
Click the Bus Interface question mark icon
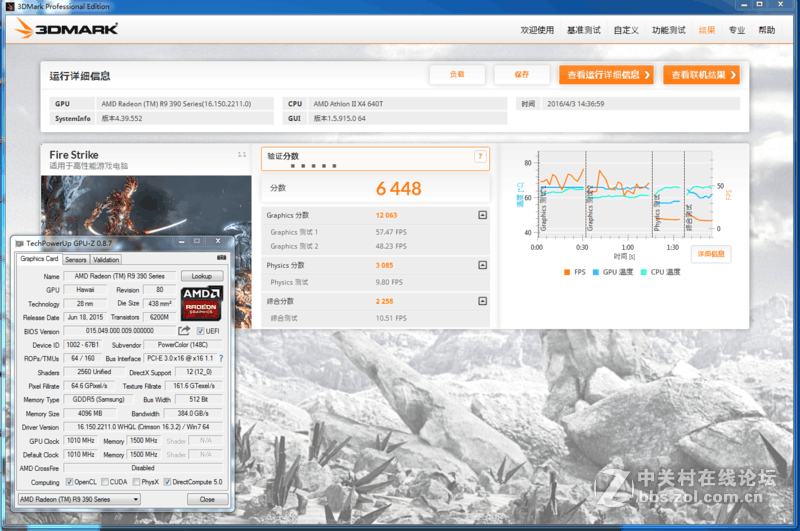click(x=221, y=359)
